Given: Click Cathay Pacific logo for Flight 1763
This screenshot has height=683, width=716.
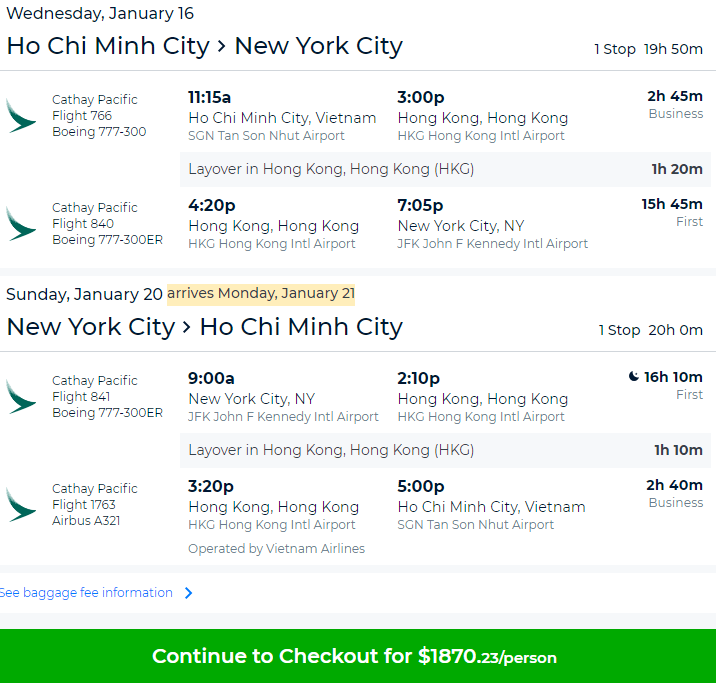Looking at the screenshot, I should (x=21, y=505).
